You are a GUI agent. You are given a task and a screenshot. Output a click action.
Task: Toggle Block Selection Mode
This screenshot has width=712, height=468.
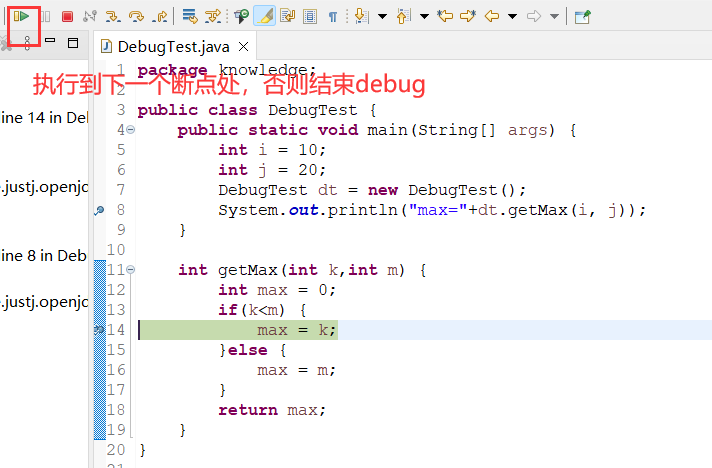(x=310, y=17)
